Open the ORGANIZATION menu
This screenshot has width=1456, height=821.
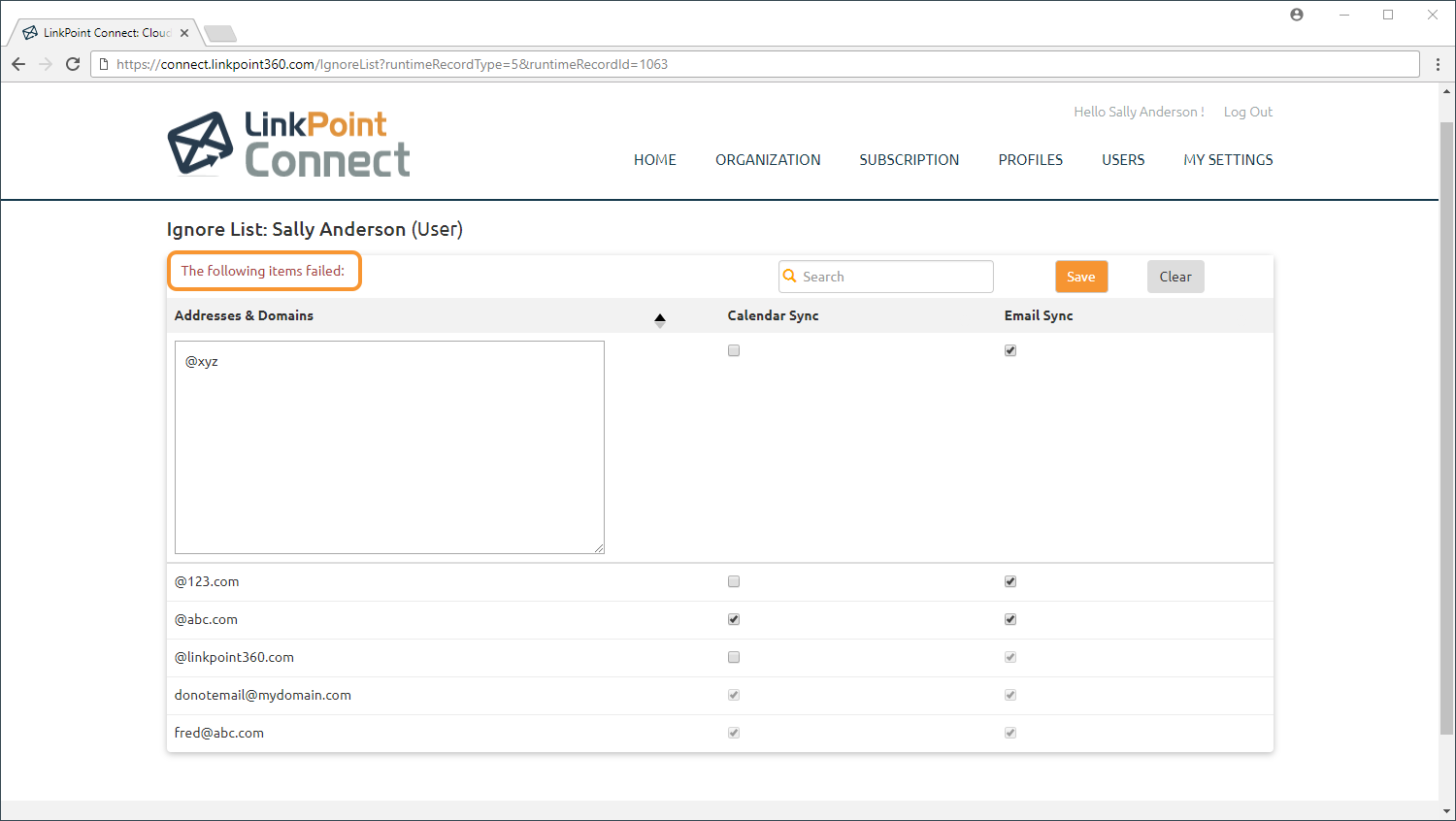(768, 160)
